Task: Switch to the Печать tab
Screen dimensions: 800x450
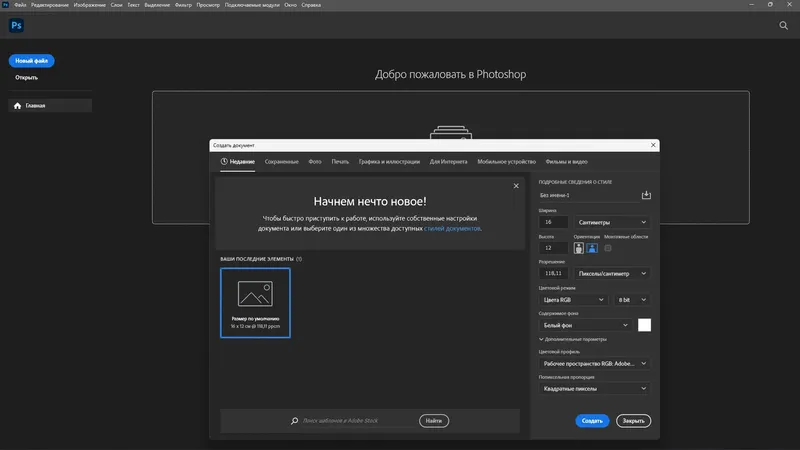Action: (x=340, y=162)
